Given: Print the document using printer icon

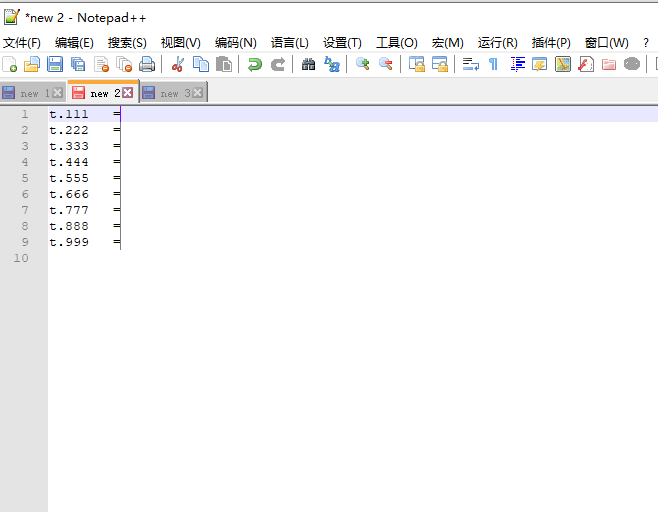Looking at the screenshot, I should 147,64.
